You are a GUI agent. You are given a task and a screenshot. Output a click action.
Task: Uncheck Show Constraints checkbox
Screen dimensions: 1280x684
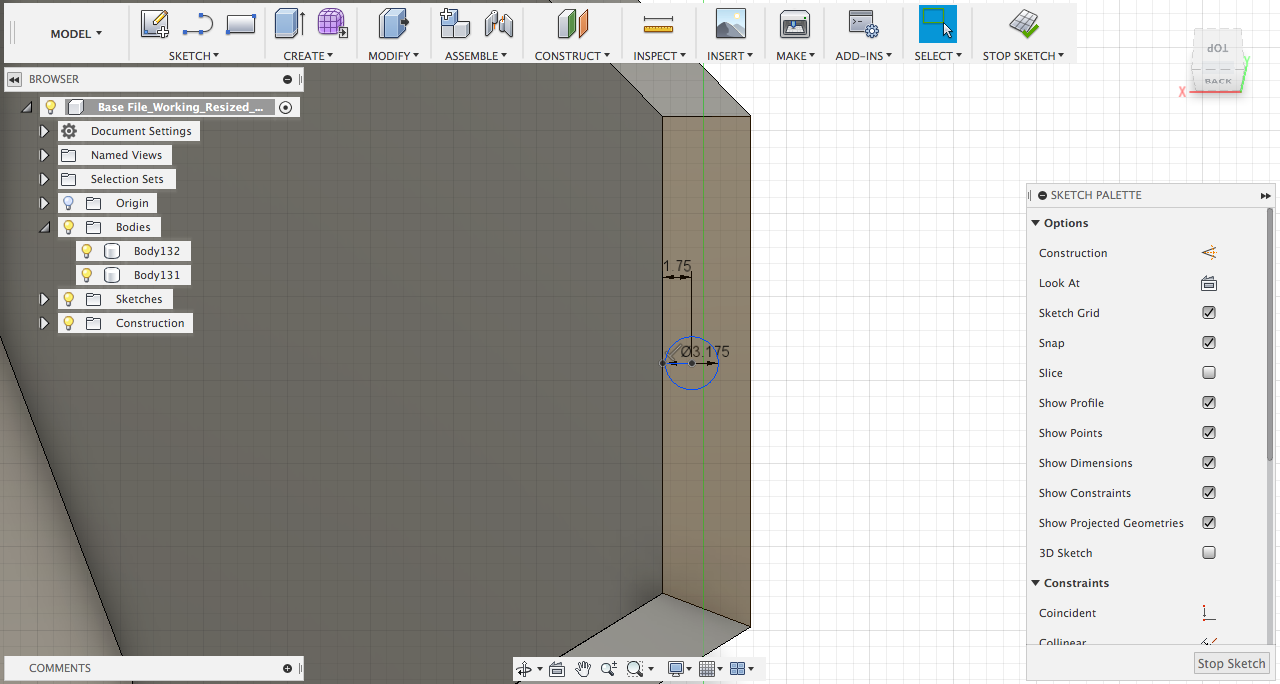point(1209,493)
